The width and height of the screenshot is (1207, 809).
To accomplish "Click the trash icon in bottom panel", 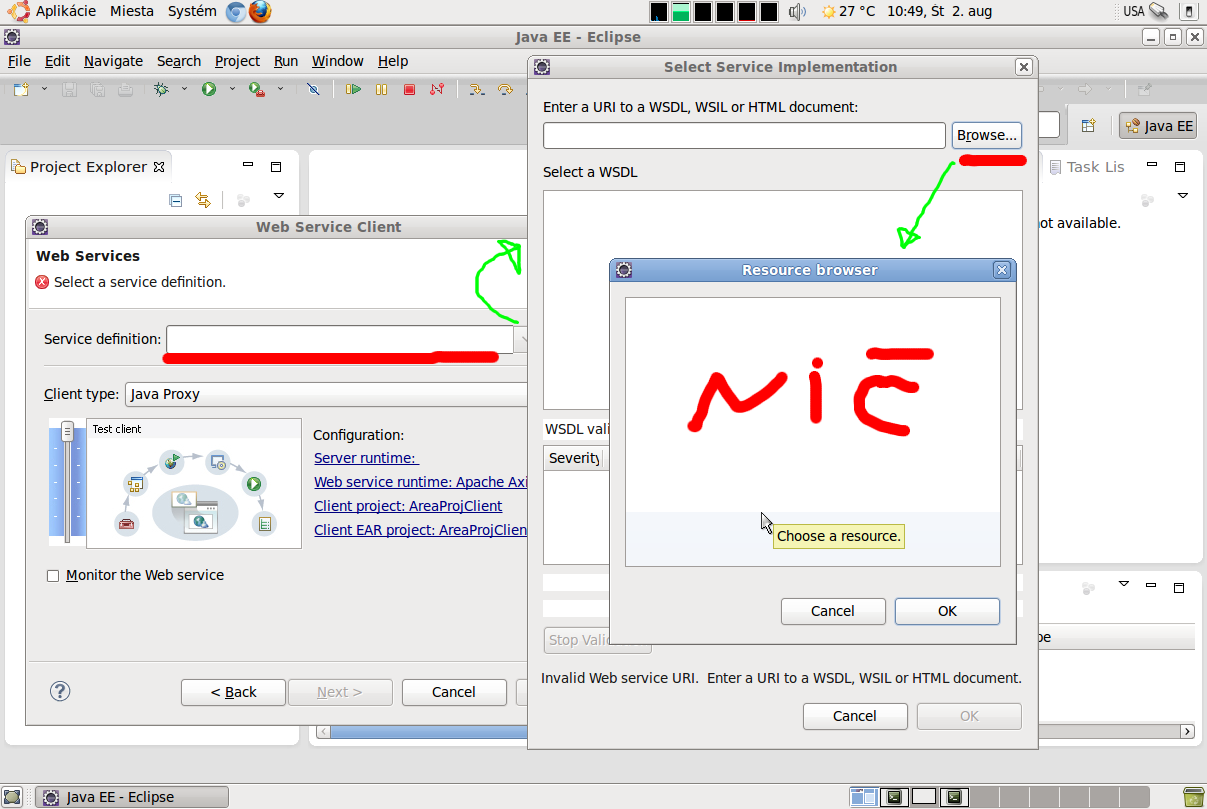I will click(x=1193, y=797).
